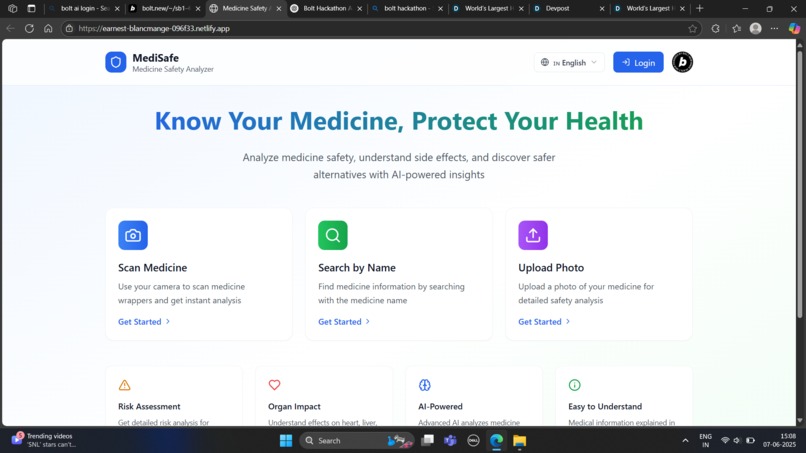Click Upload Photo card title
The width and height of the screenshot is (806, 453).
(x=551, y=267)
